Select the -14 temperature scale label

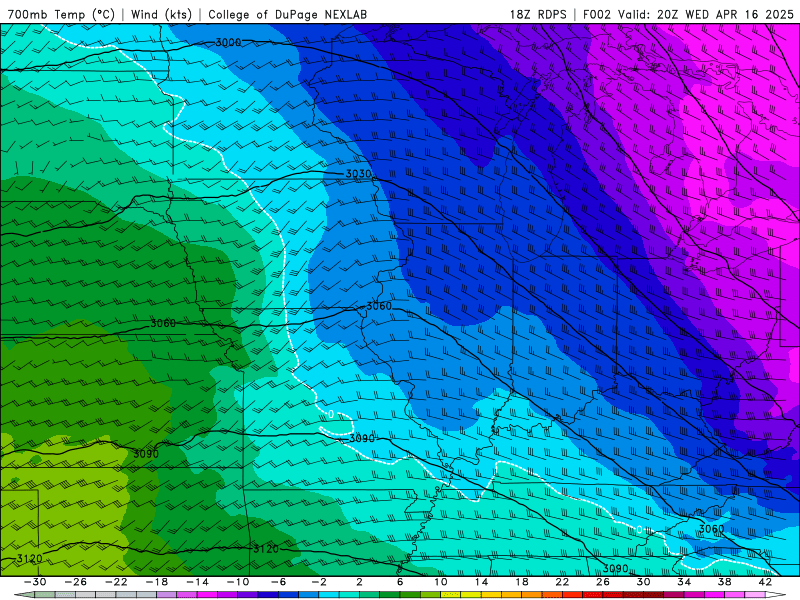click(x=197, y=582)
